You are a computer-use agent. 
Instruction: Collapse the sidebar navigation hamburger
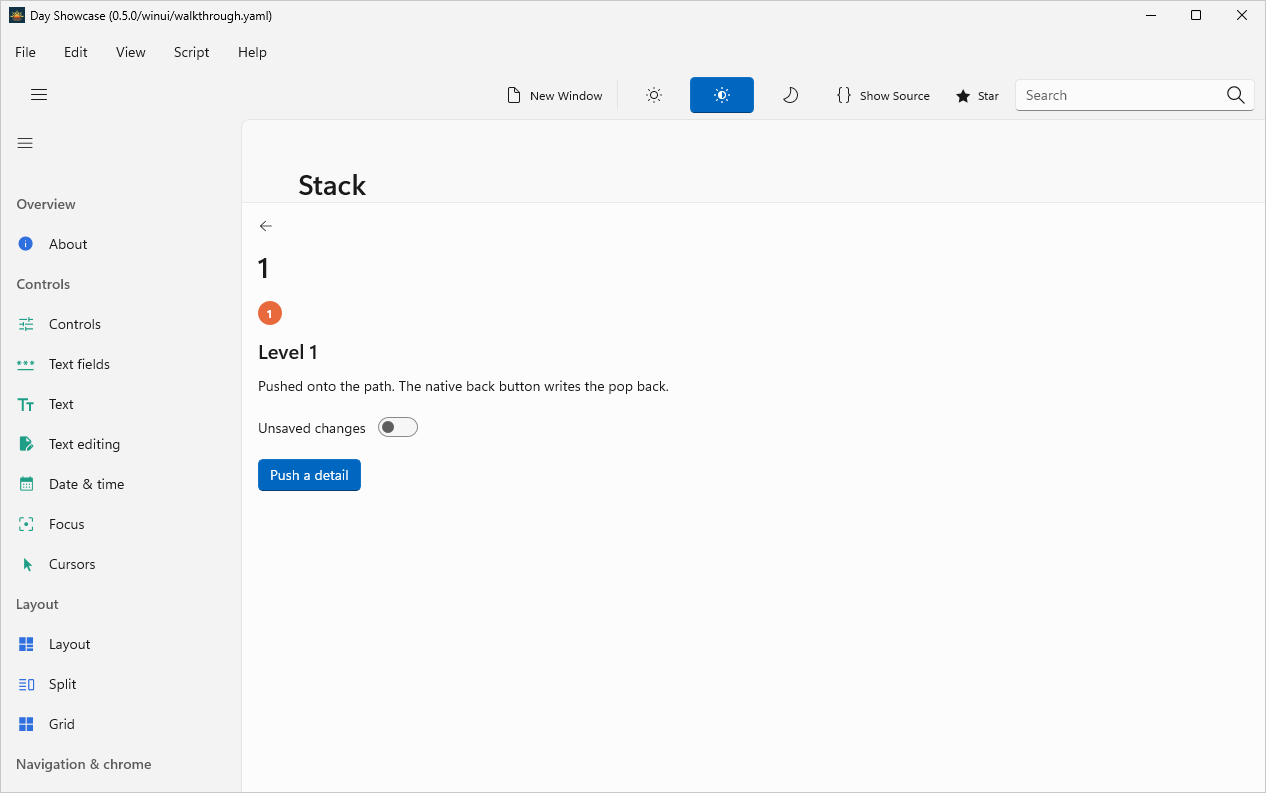click(x=25, y=143)
